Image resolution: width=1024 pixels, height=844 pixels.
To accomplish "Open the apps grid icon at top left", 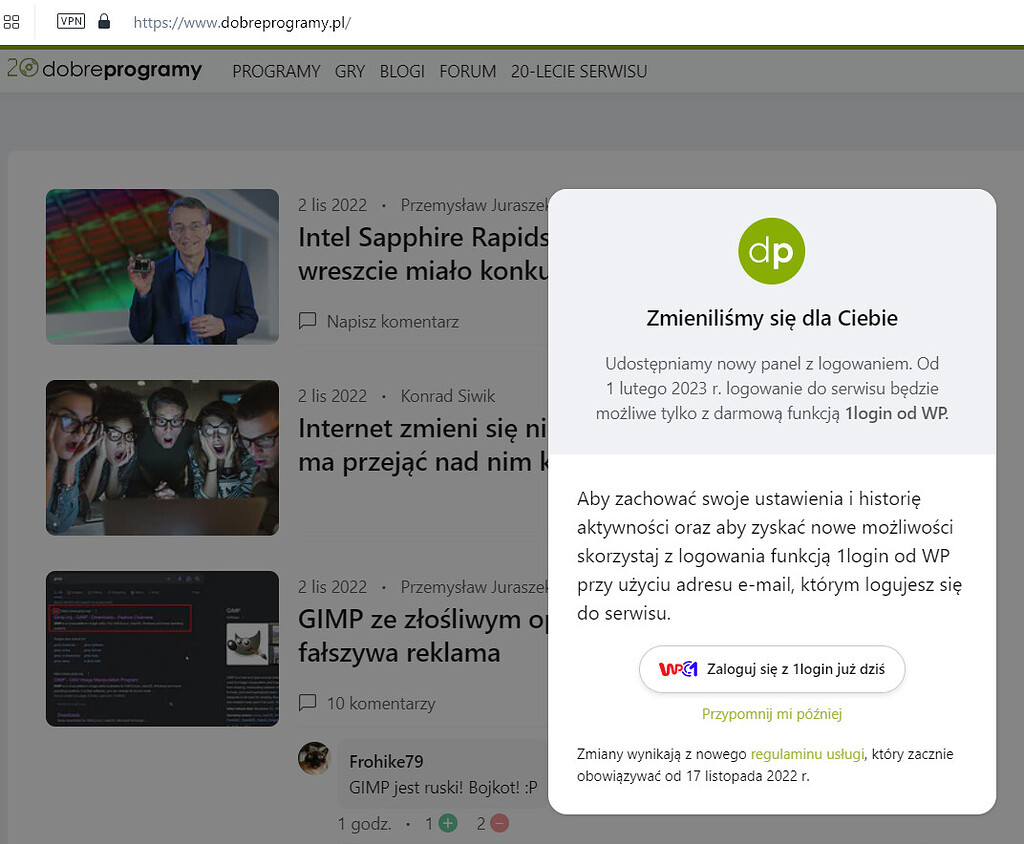I will (11, 21).
